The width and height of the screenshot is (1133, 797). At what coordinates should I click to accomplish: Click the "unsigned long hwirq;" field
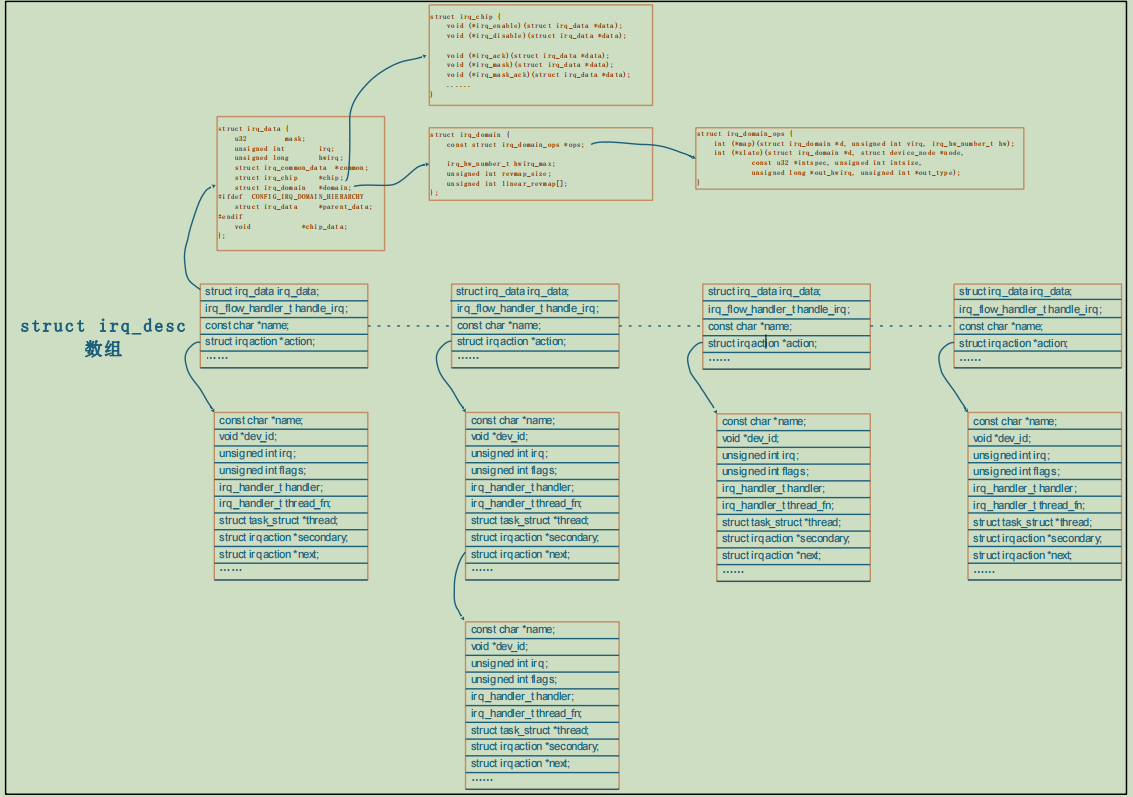point(288,158)
